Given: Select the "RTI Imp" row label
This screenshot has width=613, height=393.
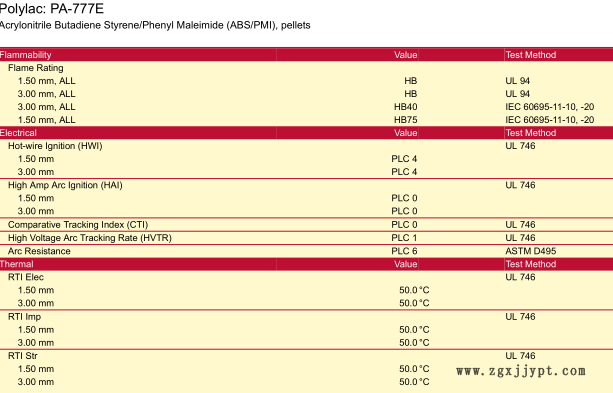Looking at the screenshot, I should click(24, 316).
